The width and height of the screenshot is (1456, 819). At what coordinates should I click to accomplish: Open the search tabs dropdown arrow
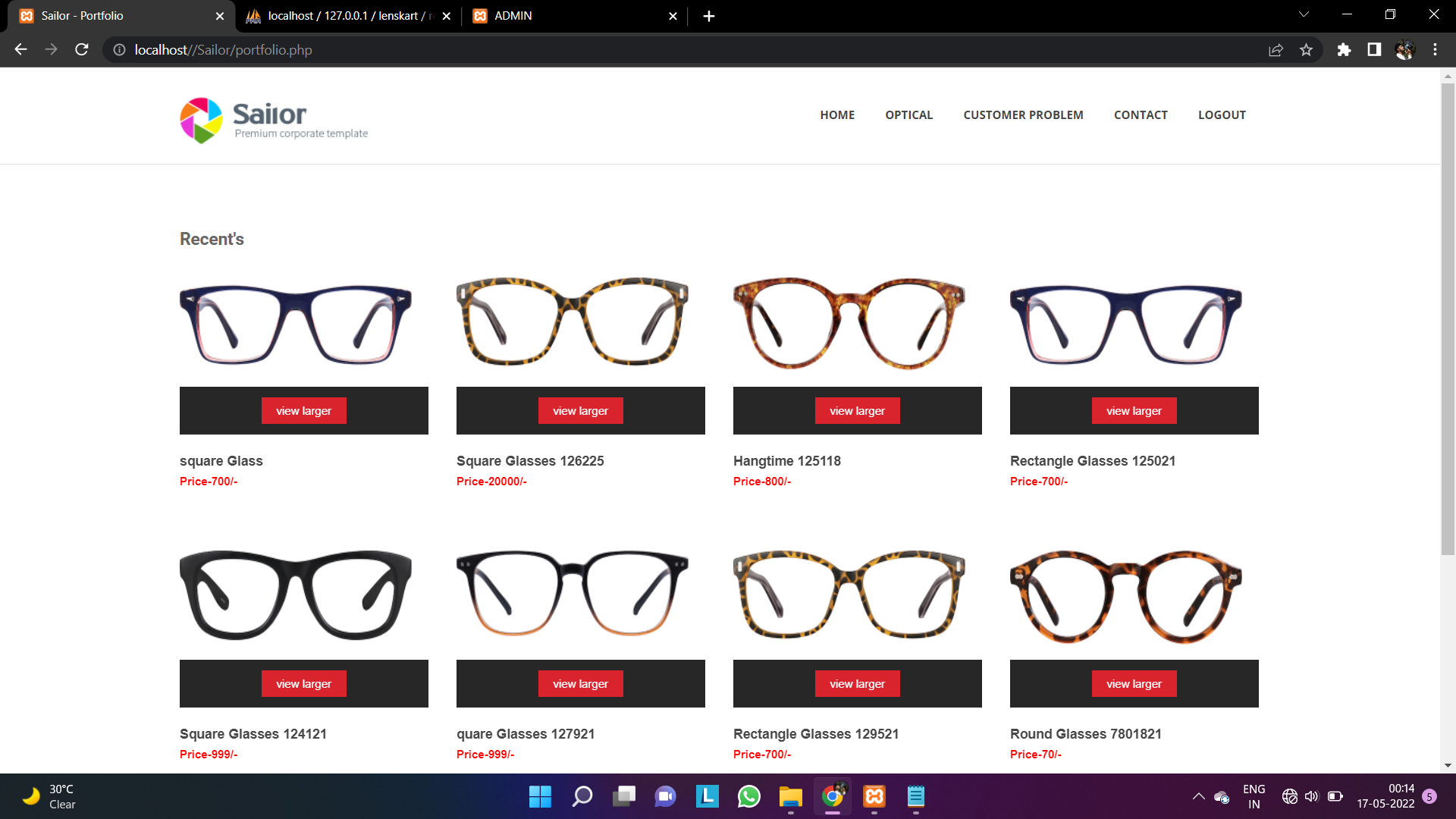click(1304, 15)
